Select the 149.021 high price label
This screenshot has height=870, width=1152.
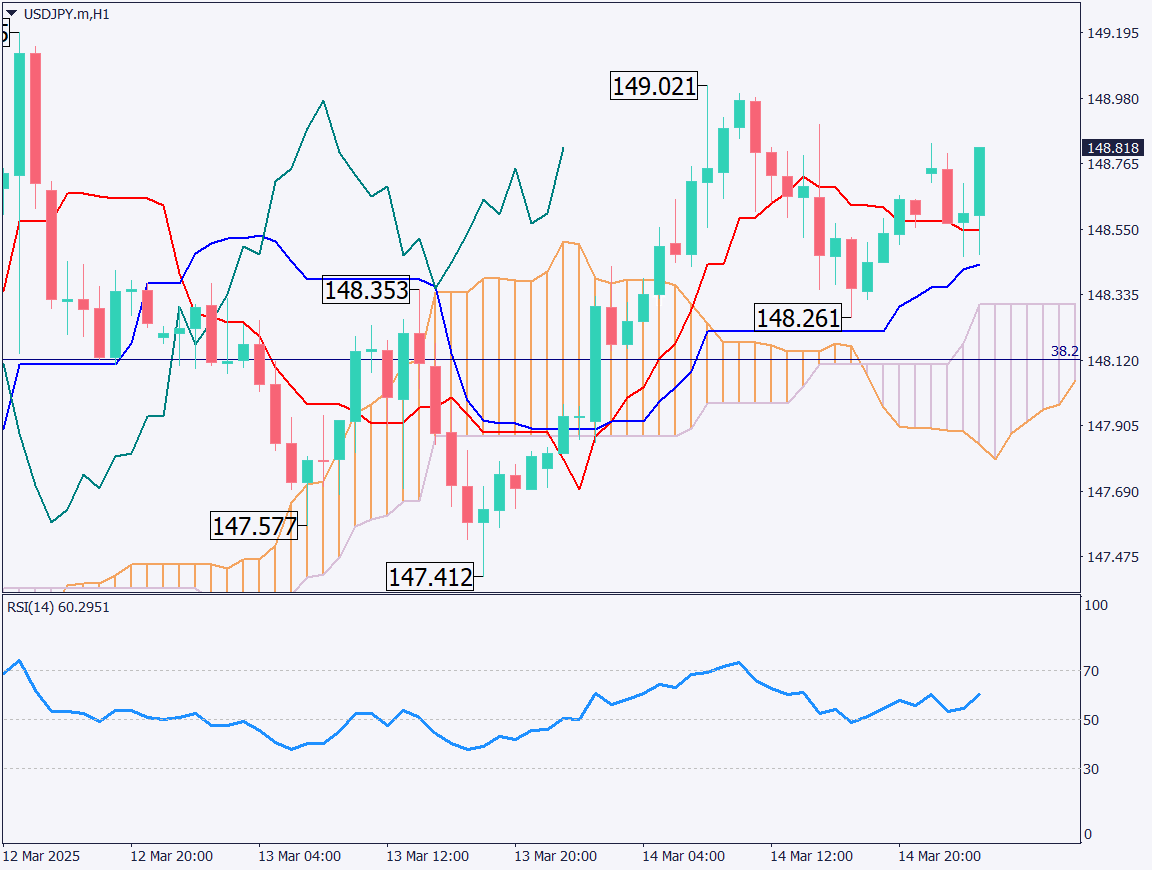point(654,87)
